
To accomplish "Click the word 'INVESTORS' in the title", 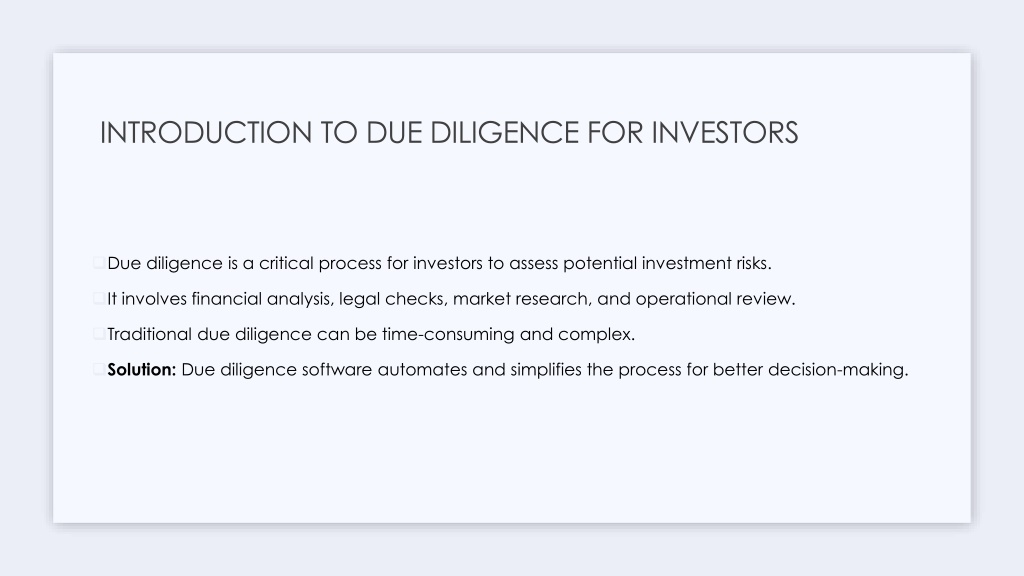I will [x=725, y=133].
